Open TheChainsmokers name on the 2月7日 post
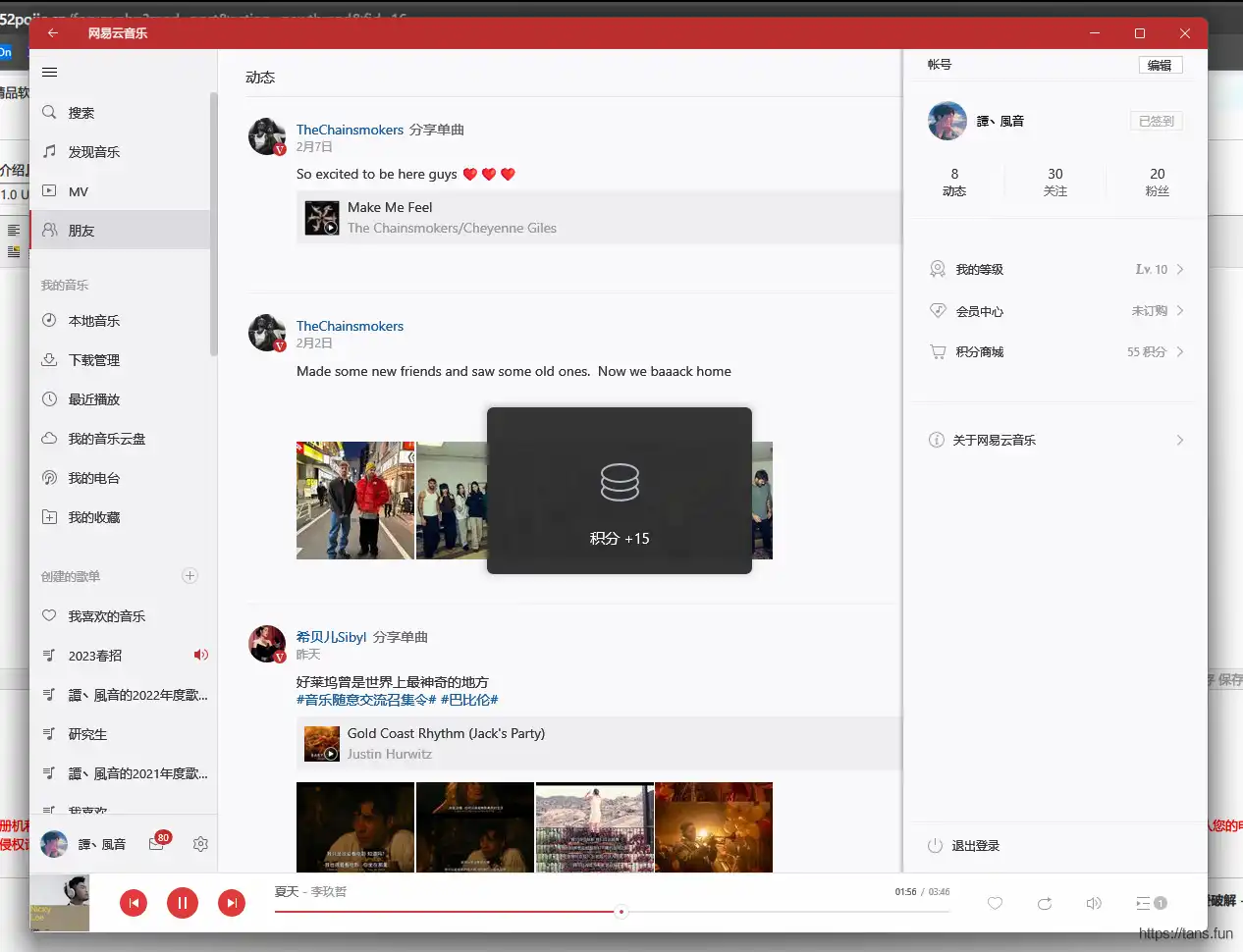 (x=350, y=130)
